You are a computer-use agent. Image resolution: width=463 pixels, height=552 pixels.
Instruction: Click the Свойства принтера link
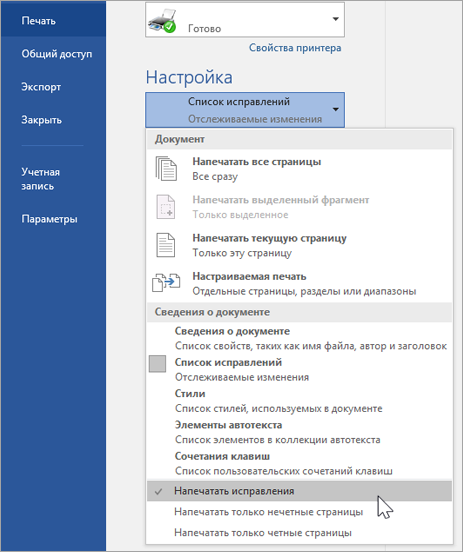point(295,48)
